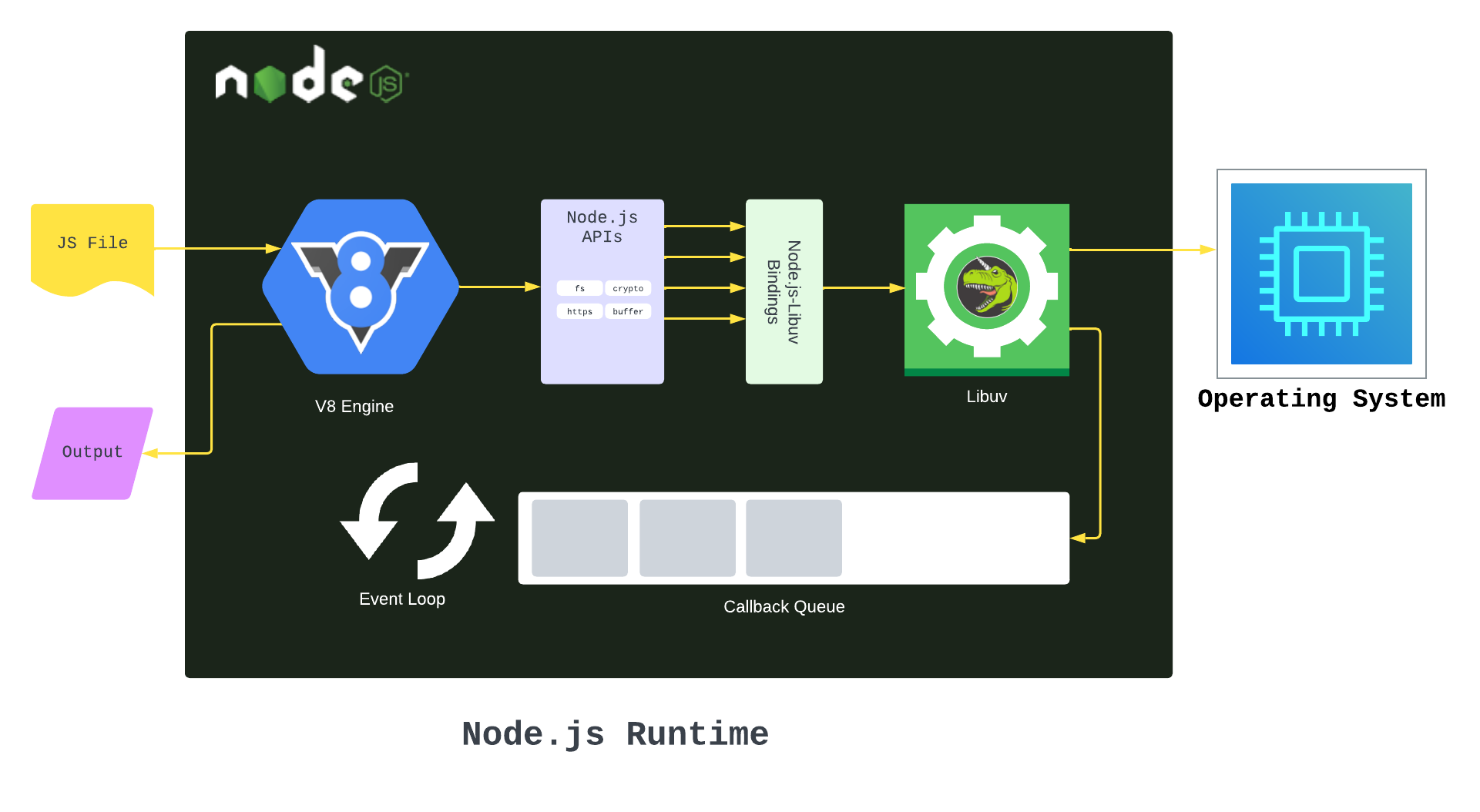
Task: Select the V8 Engine hexagon icon
Action: (x=361, y=287)
